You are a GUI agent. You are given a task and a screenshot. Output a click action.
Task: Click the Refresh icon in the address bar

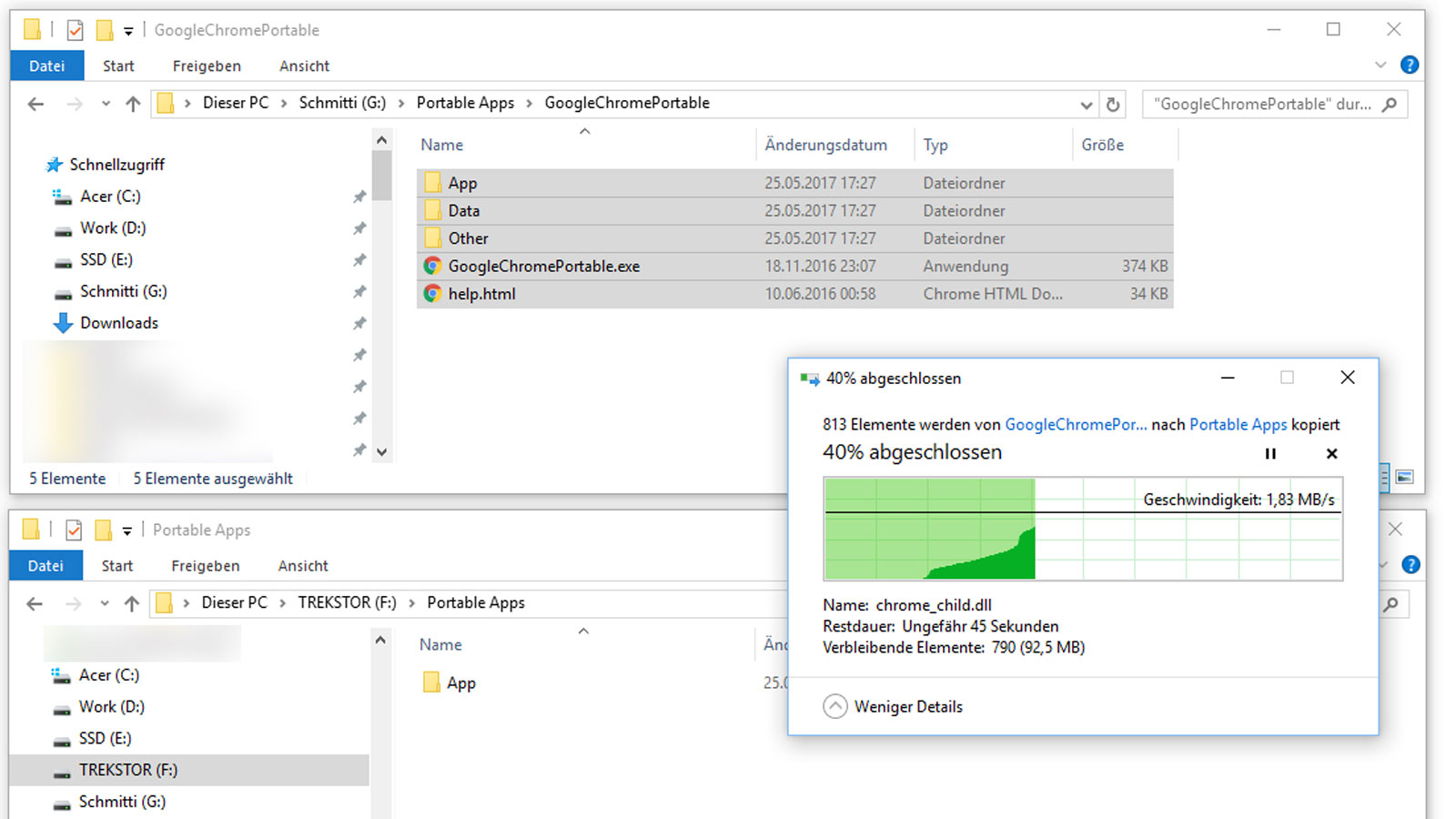[1112, 105]
